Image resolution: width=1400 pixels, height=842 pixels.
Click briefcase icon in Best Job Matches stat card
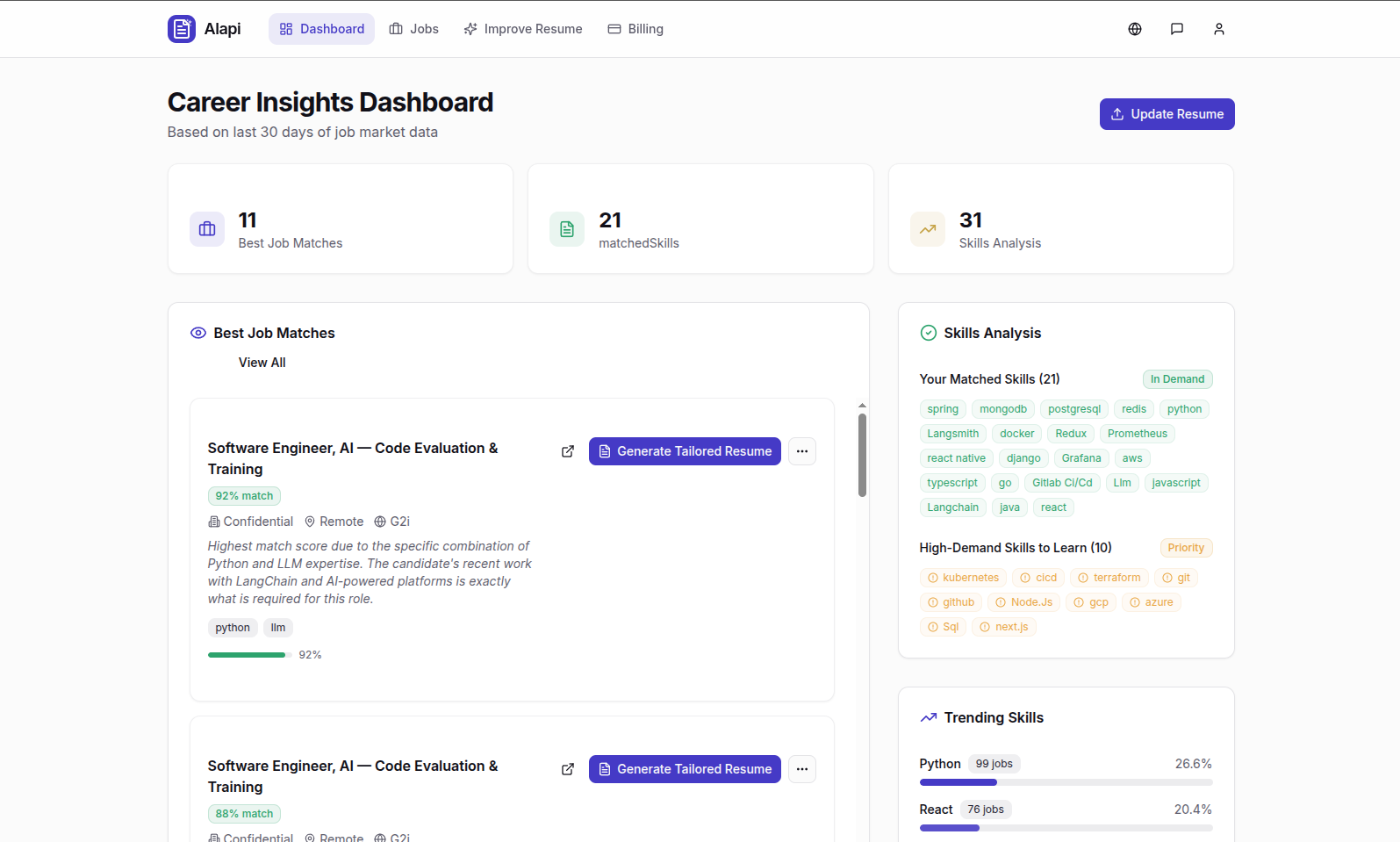(x=207, y=229)
